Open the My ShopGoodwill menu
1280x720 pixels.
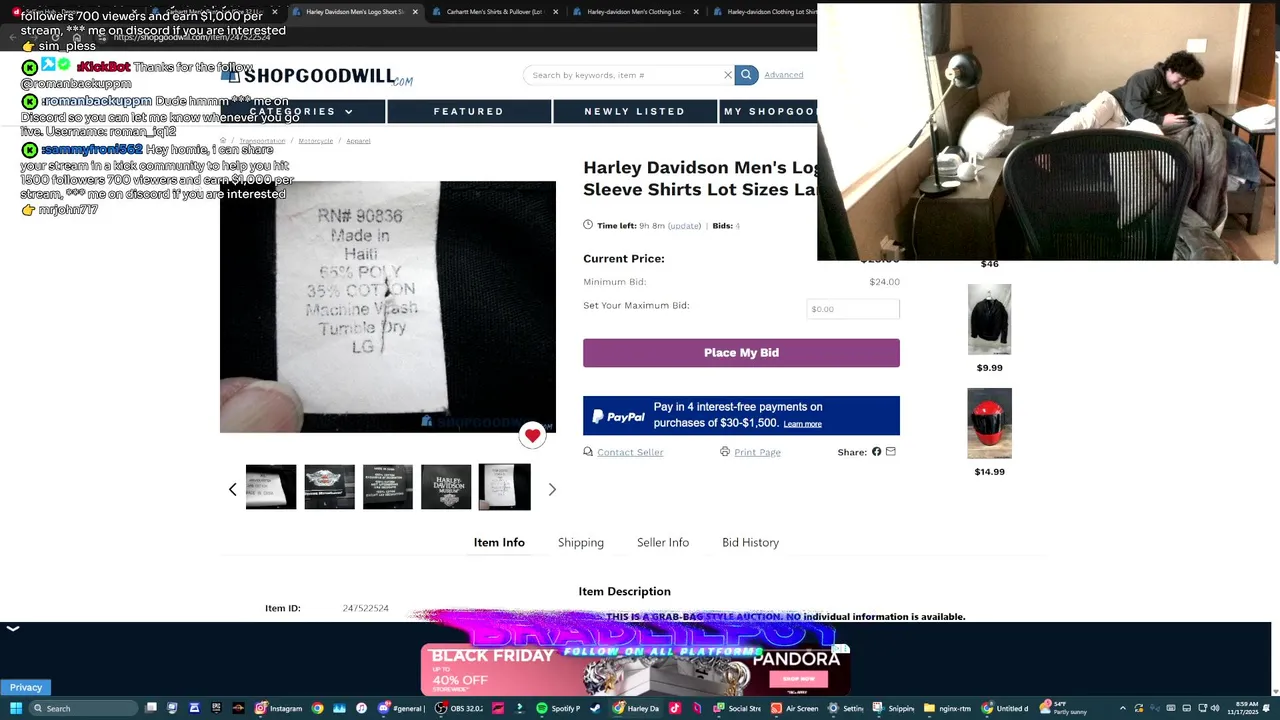[768, 111]
